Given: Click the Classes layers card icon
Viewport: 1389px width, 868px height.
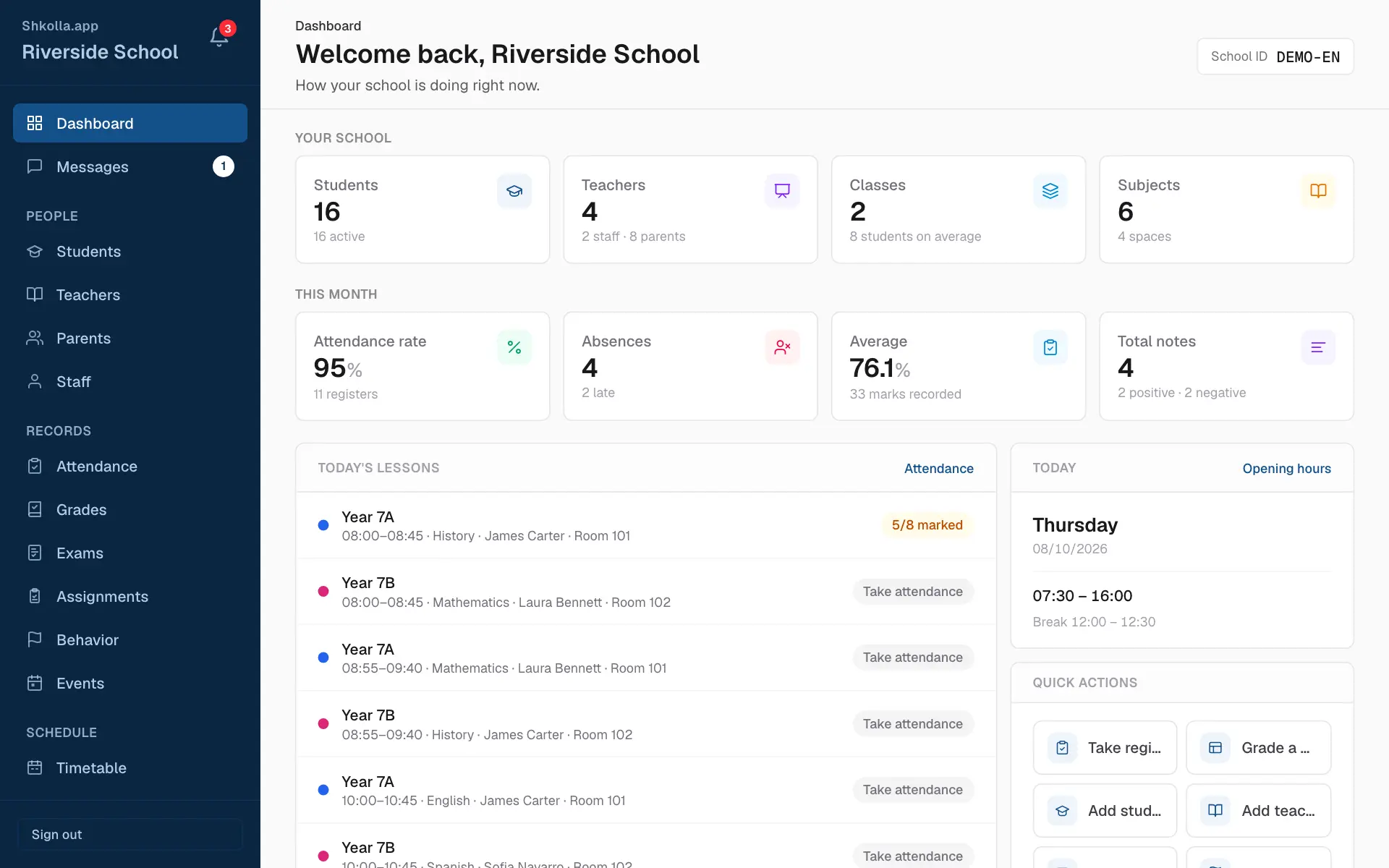Looking at the screenshot, I should tap(1050, 191).
